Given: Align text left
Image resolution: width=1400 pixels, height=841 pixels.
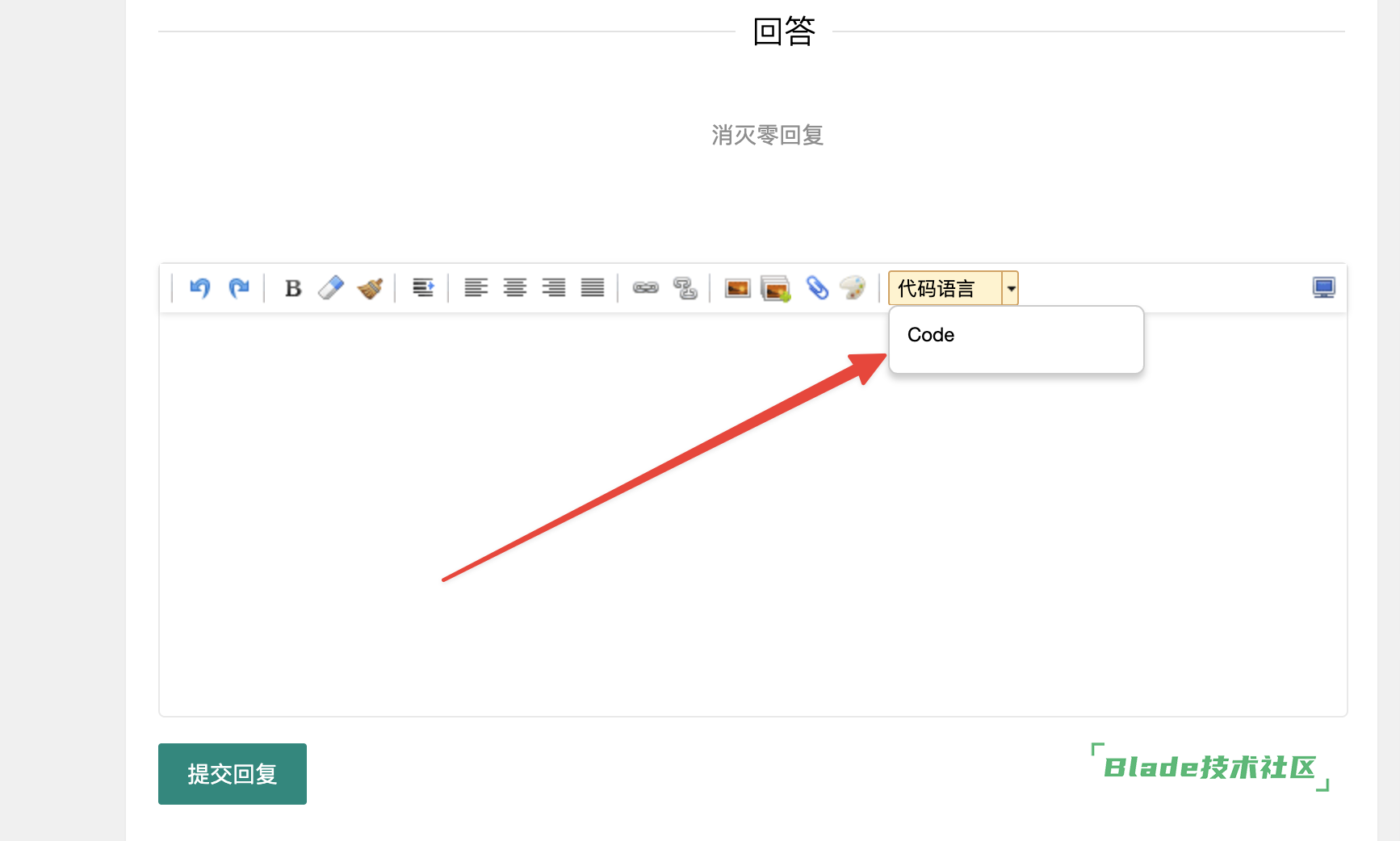Looking at the screenshot, I should coord(476,287).
